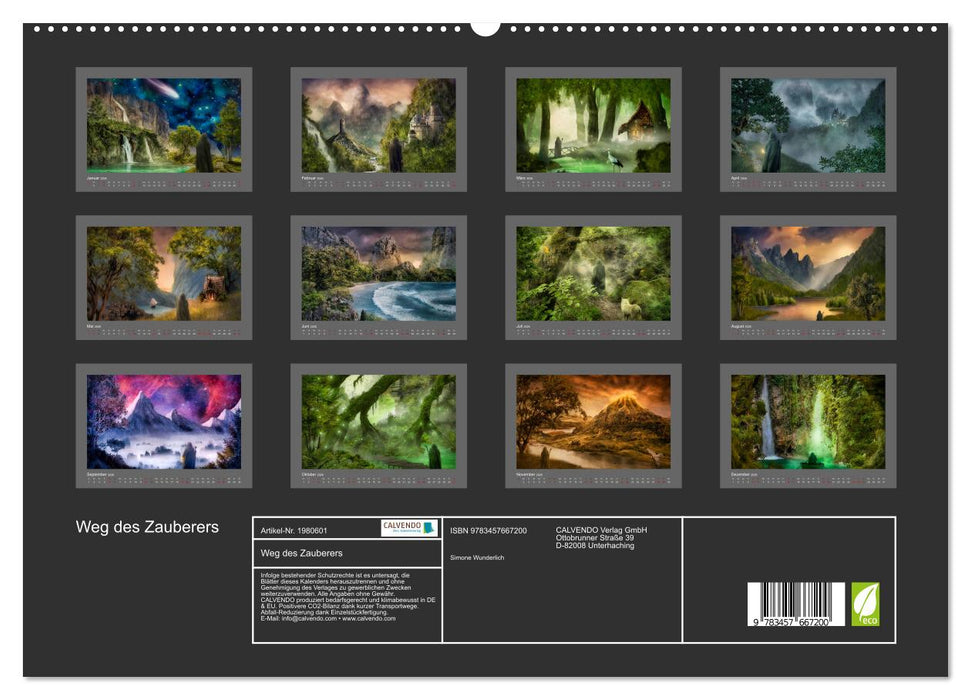Click the calendar hanging hole notch
This screenshot has width=971, height=700.
coord(485,27)
